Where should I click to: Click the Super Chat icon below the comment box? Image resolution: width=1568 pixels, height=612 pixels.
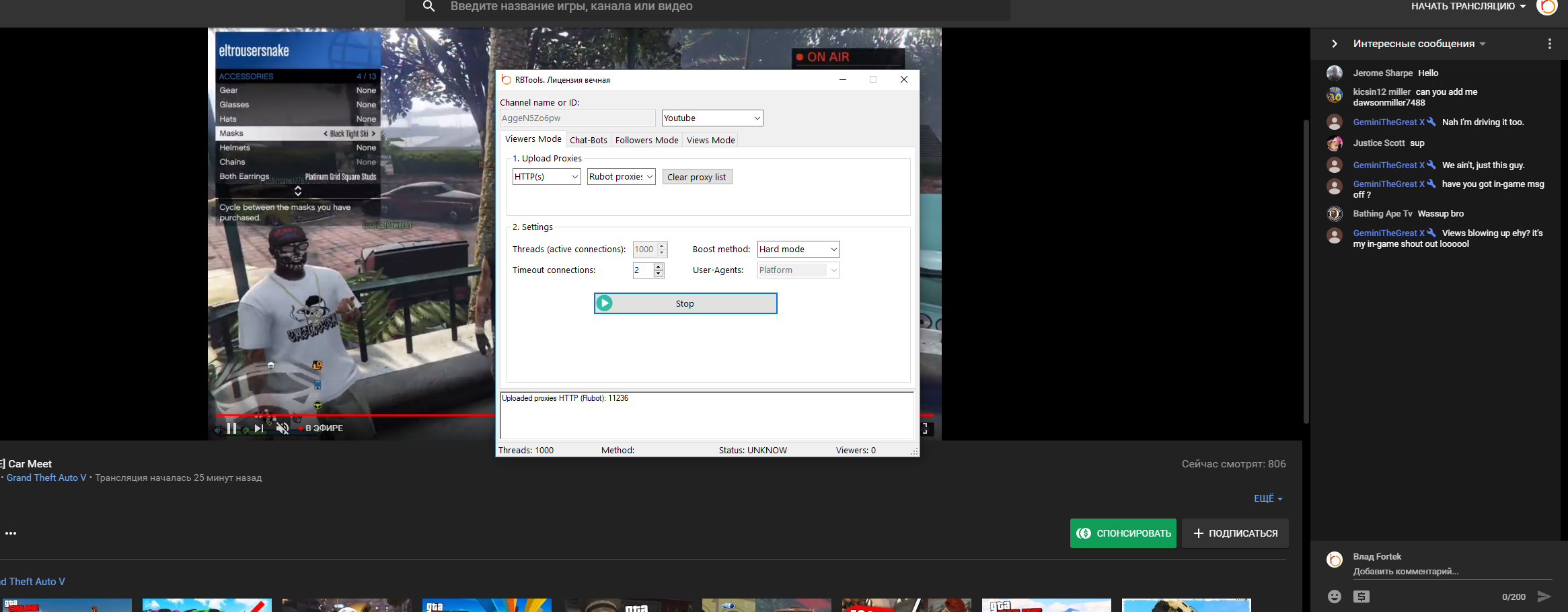(x=1361, y=597)
